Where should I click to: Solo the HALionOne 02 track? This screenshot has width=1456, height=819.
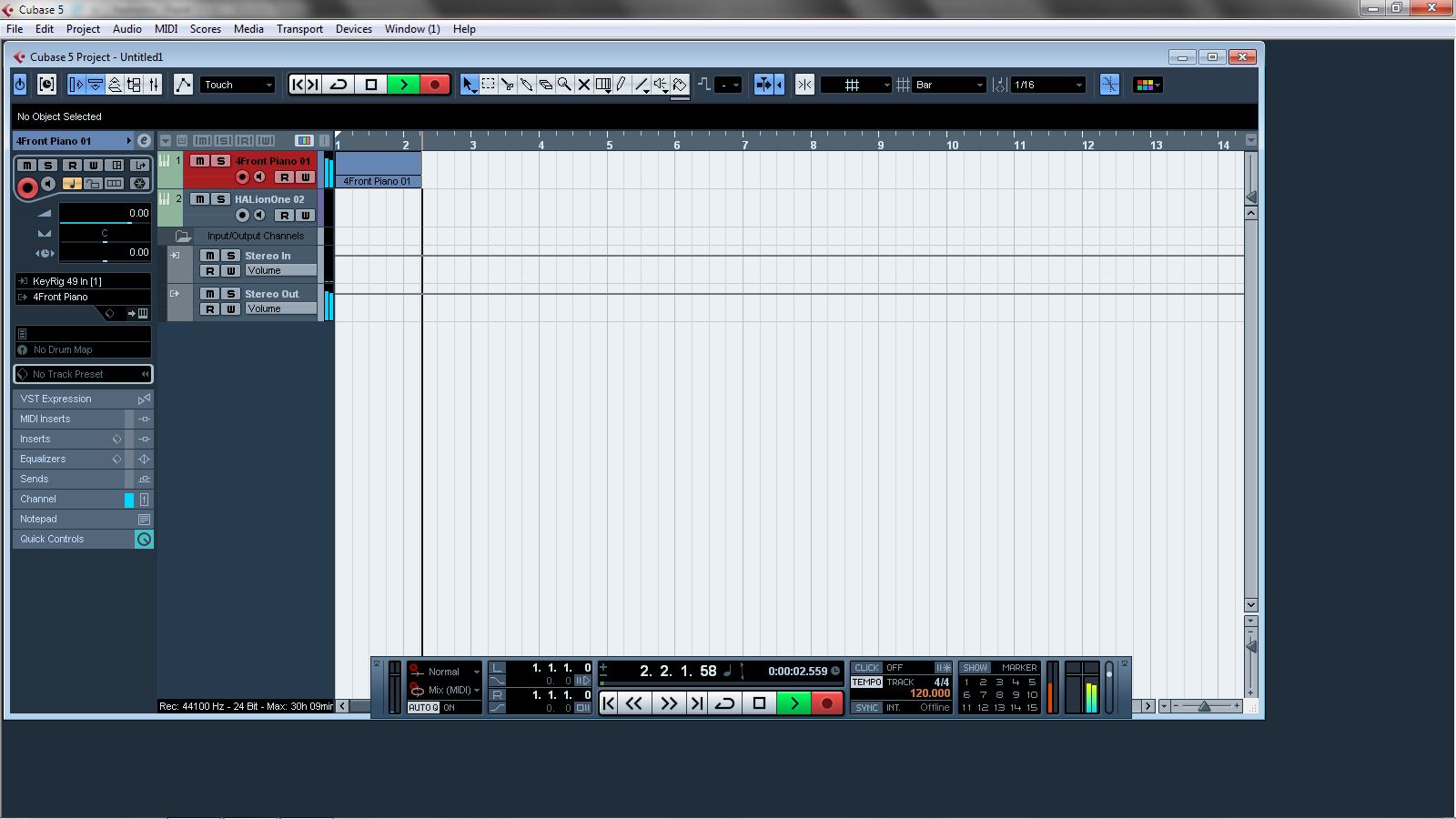(x=220, y=199)
